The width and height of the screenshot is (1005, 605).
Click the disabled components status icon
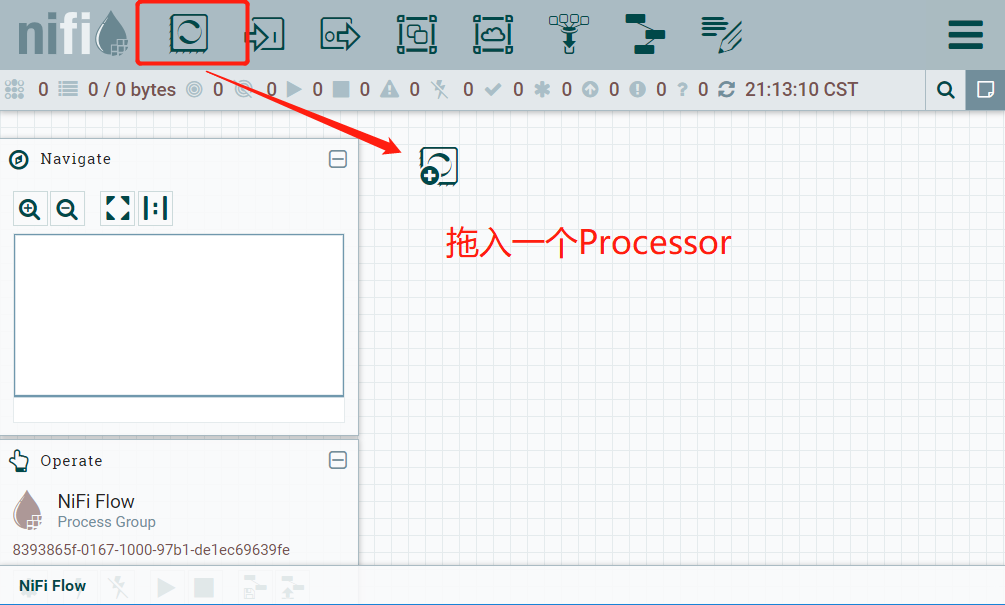point(440,89)
